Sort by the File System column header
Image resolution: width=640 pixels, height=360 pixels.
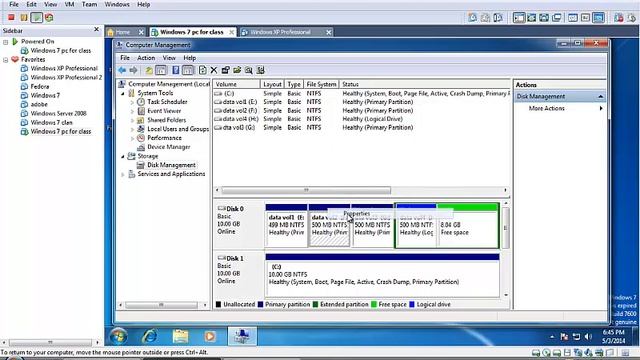coord(321,84)
